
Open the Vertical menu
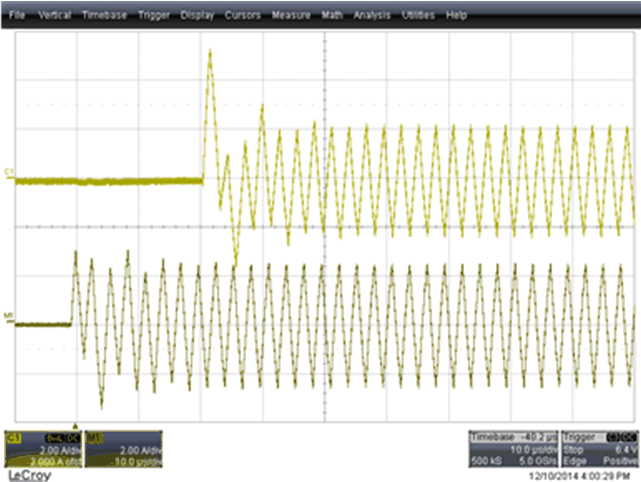tap(54, 17)
